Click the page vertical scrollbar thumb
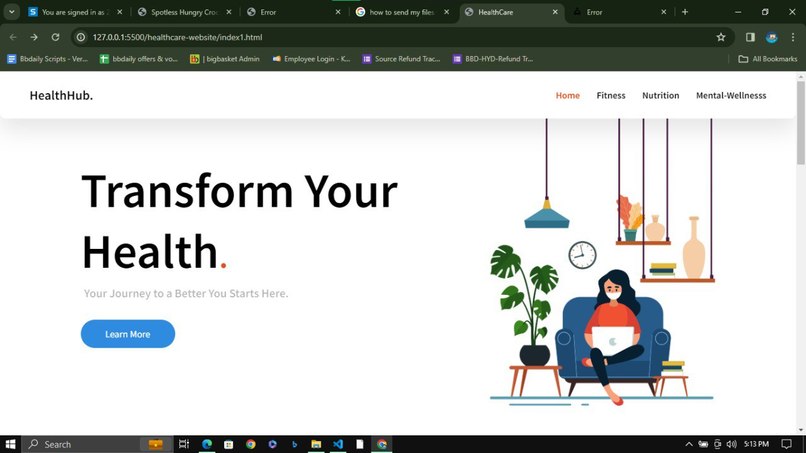 coord(800,122)
